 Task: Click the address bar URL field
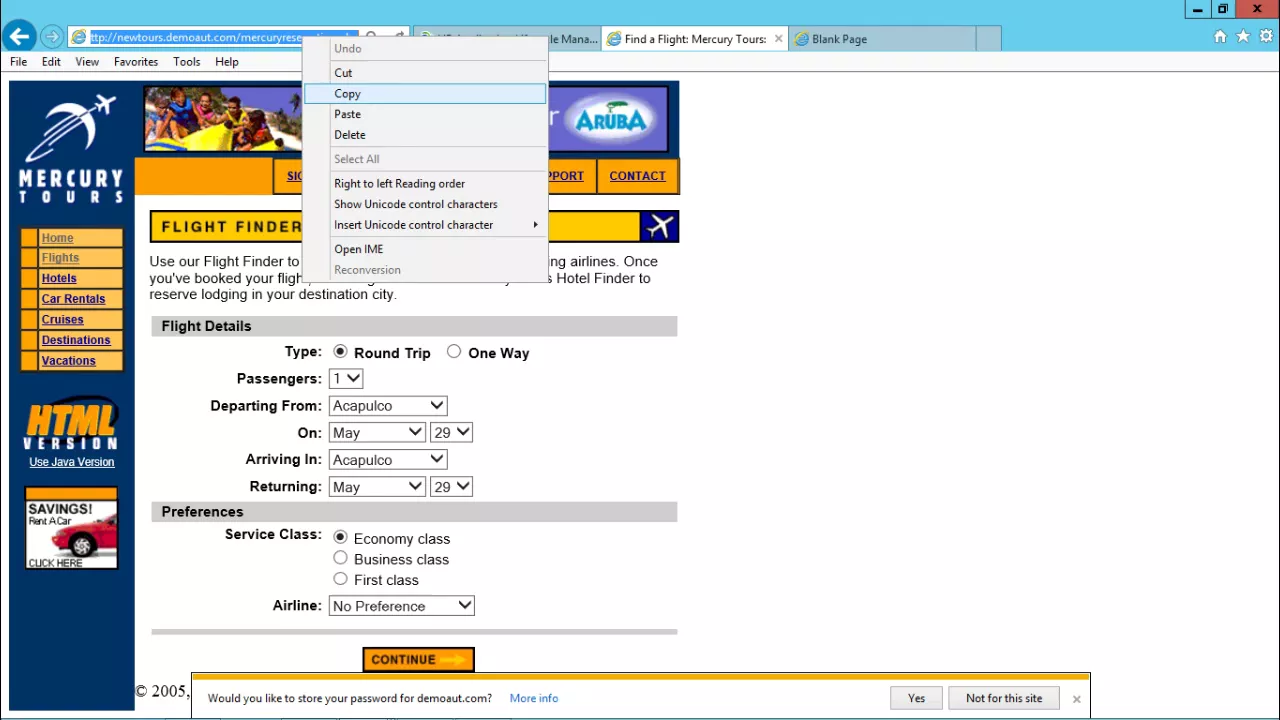(222, 38)
